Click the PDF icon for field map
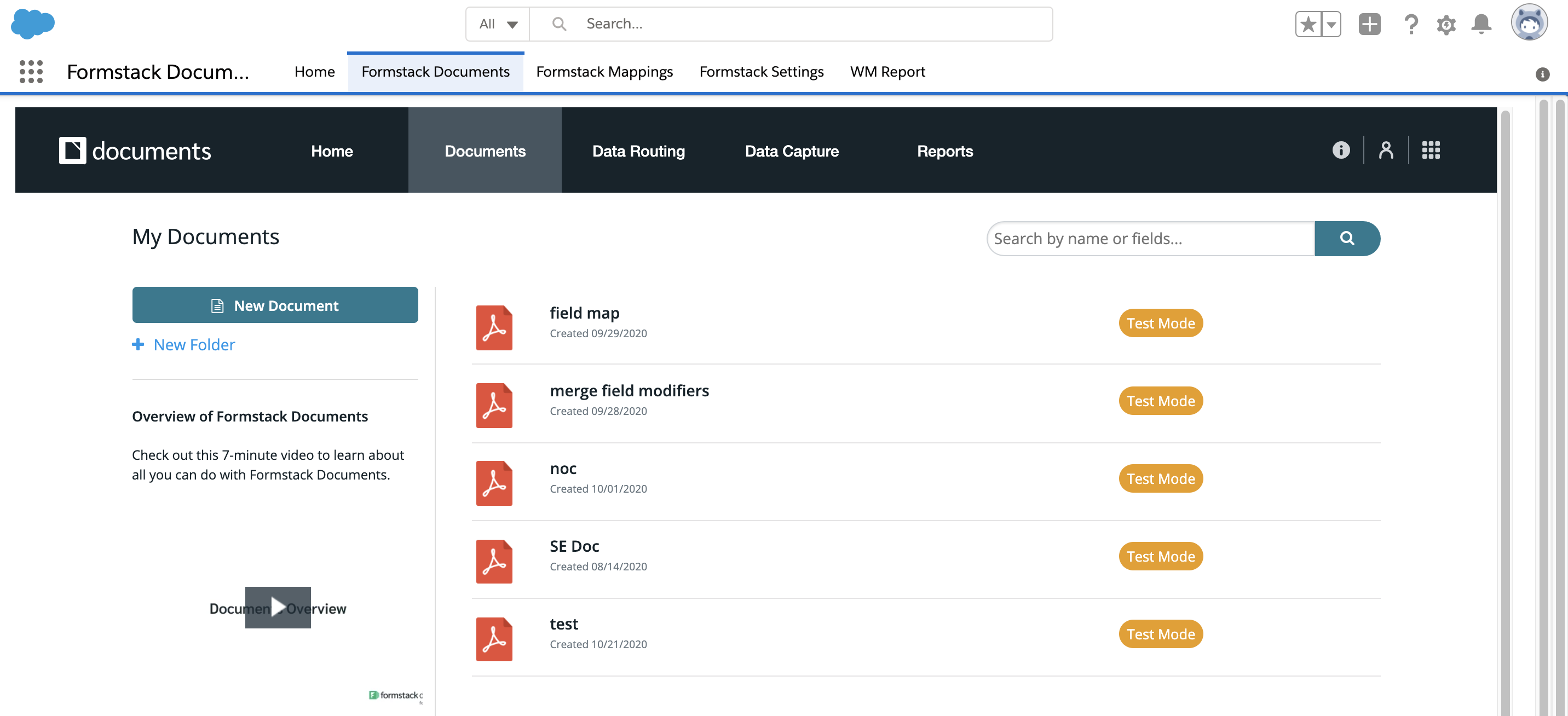The width and height of the screenshot is (1568, 716). coord(494,327)
